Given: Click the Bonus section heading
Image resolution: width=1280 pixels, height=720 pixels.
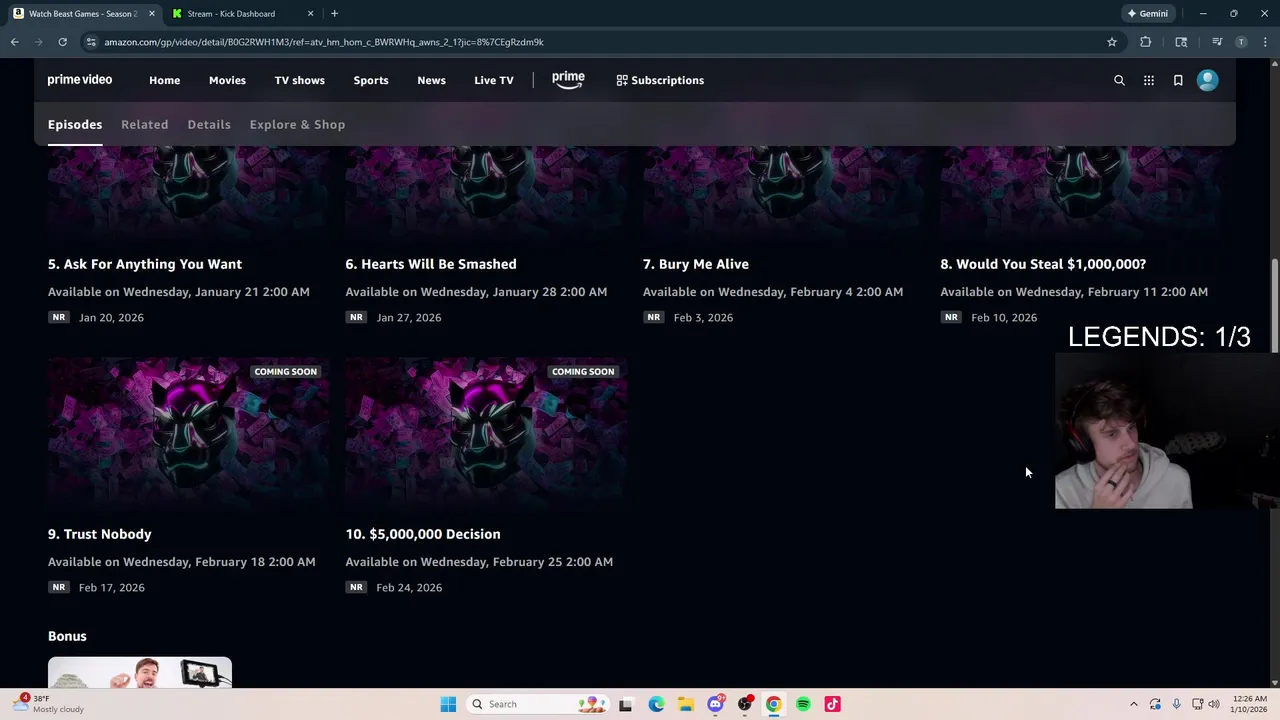Looking at the screenshot, I should coord(67,636).
